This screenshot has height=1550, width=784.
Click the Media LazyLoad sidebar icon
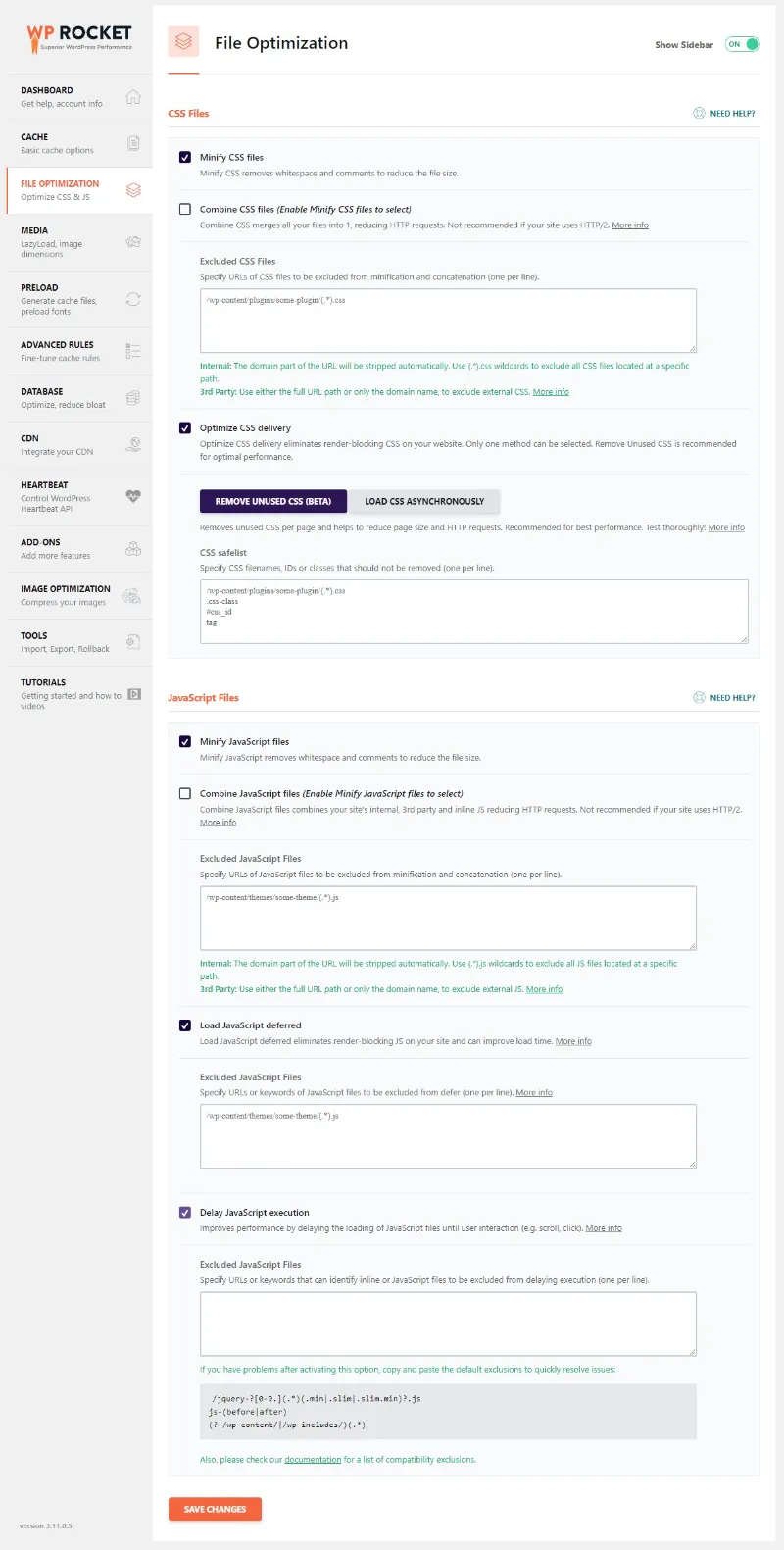[132, 241]
